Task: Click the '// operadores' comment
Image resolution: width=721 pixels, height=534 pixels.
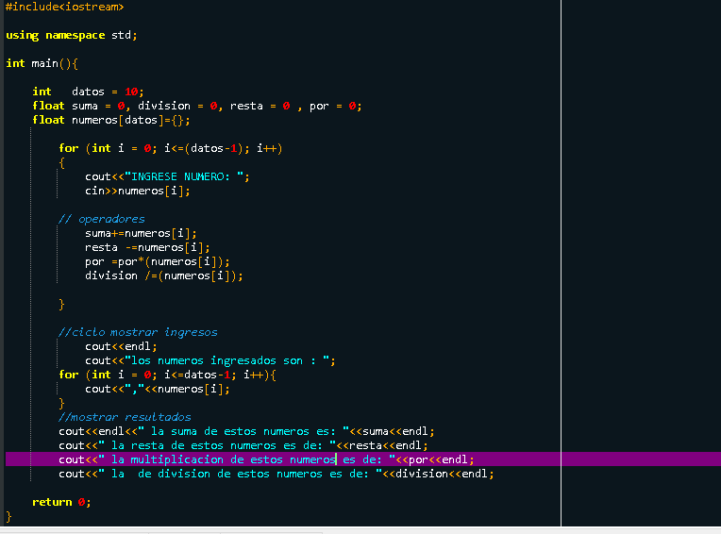Action: [102, 219]
